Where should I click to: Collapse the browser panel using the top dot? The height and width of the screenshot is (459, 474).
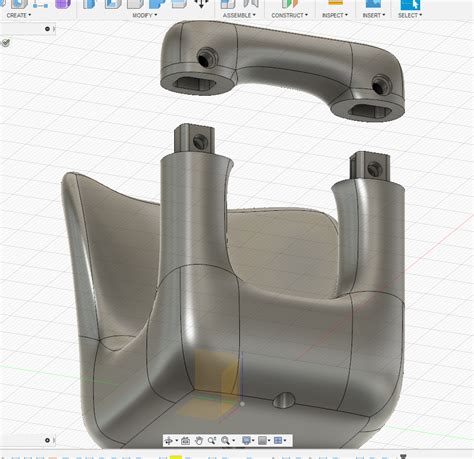(x=47, y=29)
